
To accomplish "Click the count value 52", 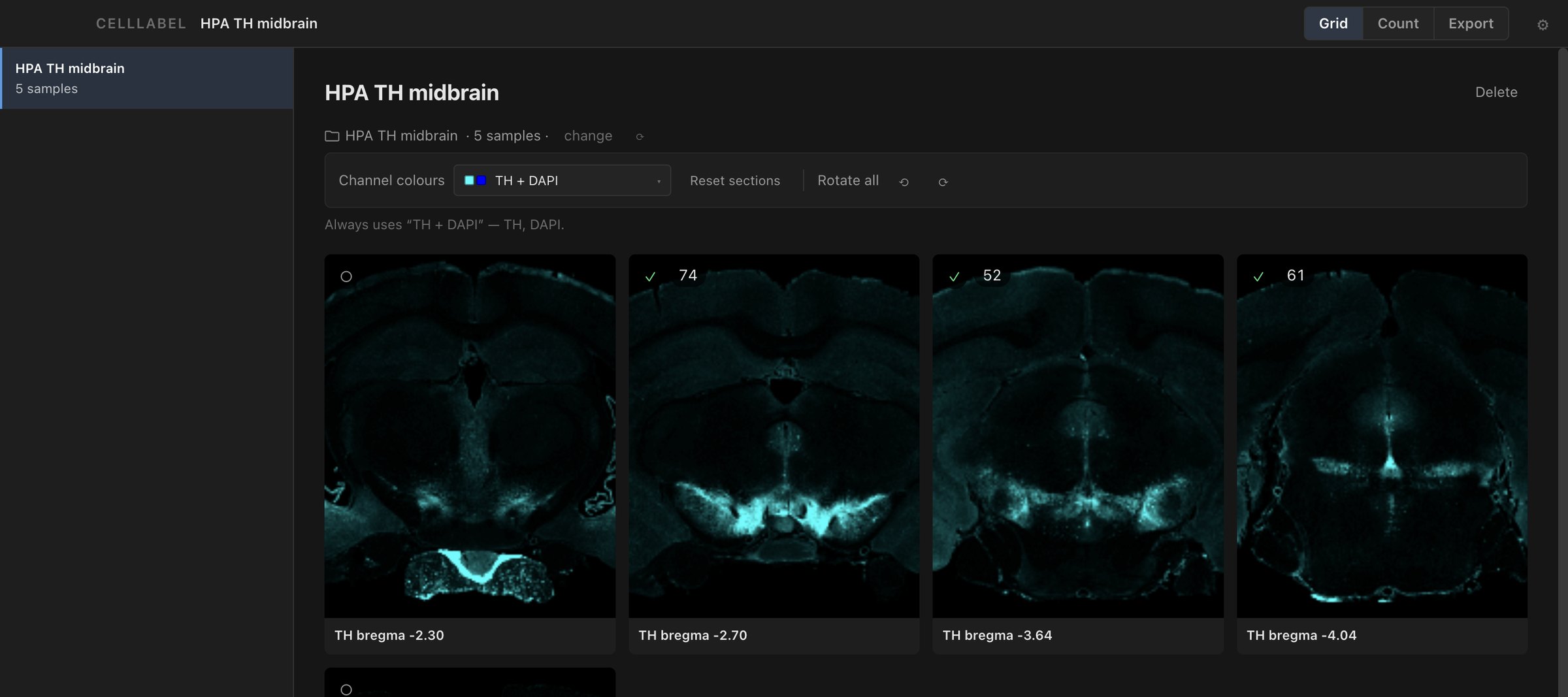I will 992,276.
